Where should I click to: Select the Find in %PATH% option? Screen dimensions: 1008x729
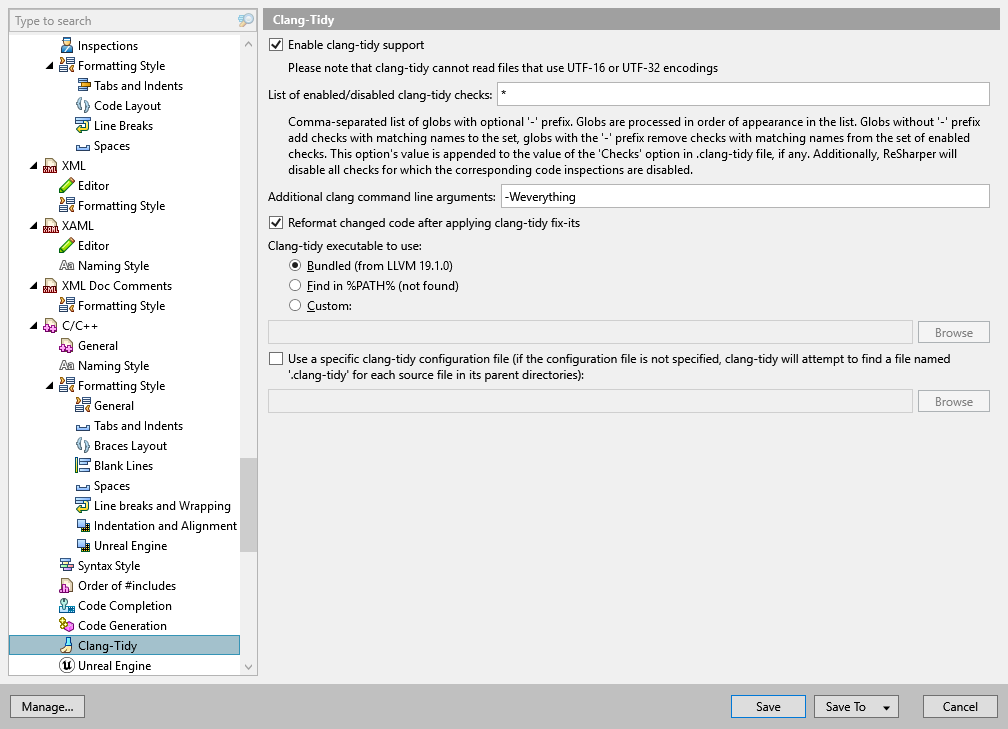296,285
